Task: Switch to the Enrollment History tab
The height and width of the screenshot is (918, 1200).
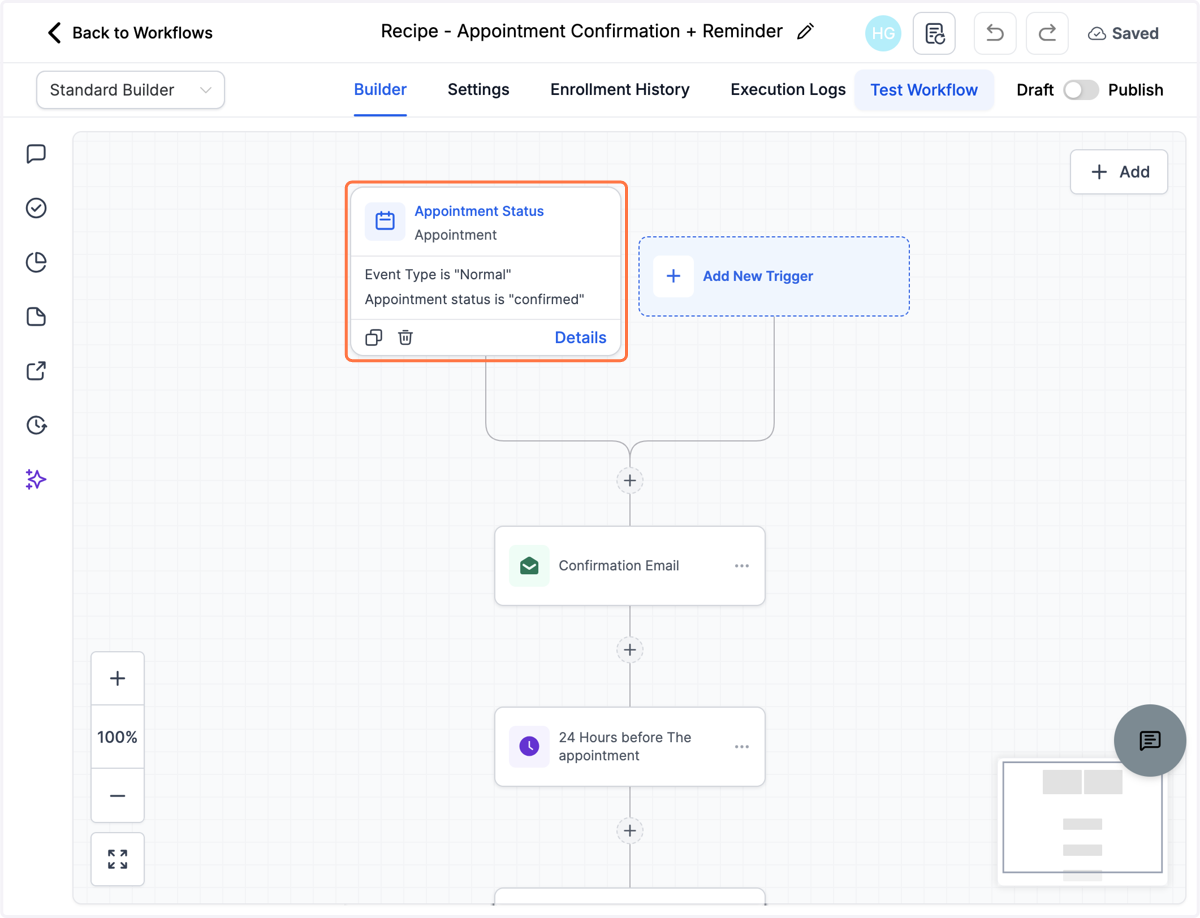Action: 620,90
